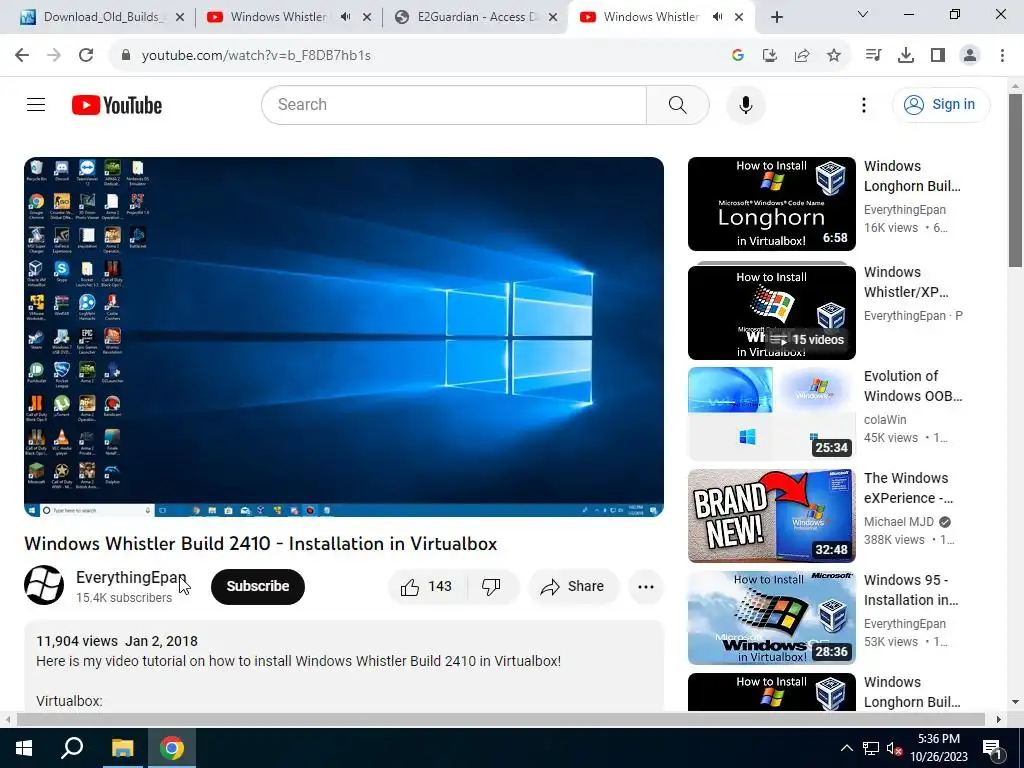Show hidden system tray icons
The width and height of the screenshot is (1024, 768).
point(846,748)
